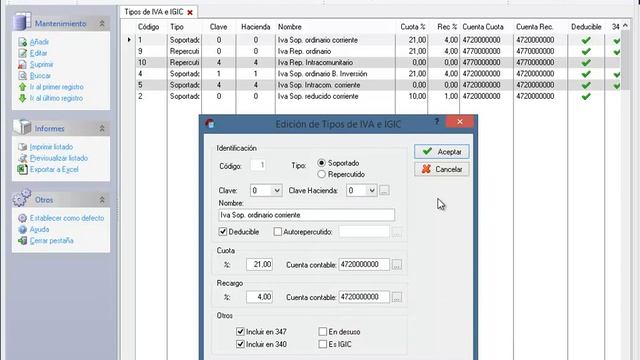Click the Deducible check mark on row Iva Rep. ordinario
The height and width of the screenshot is (360, 640).
[586, 51]
